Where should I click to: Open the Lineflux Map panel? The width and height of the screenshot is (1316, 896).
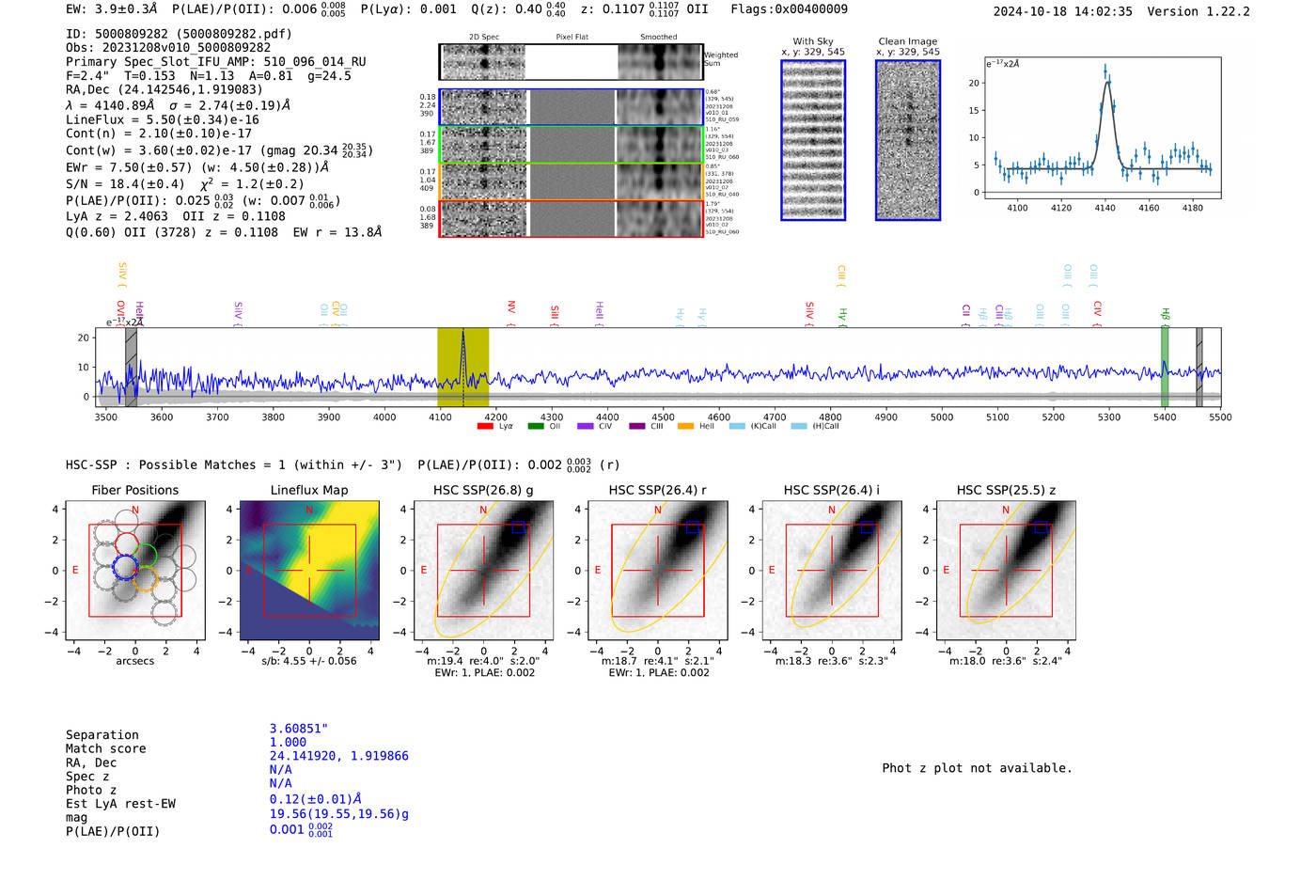coord(309,571)
